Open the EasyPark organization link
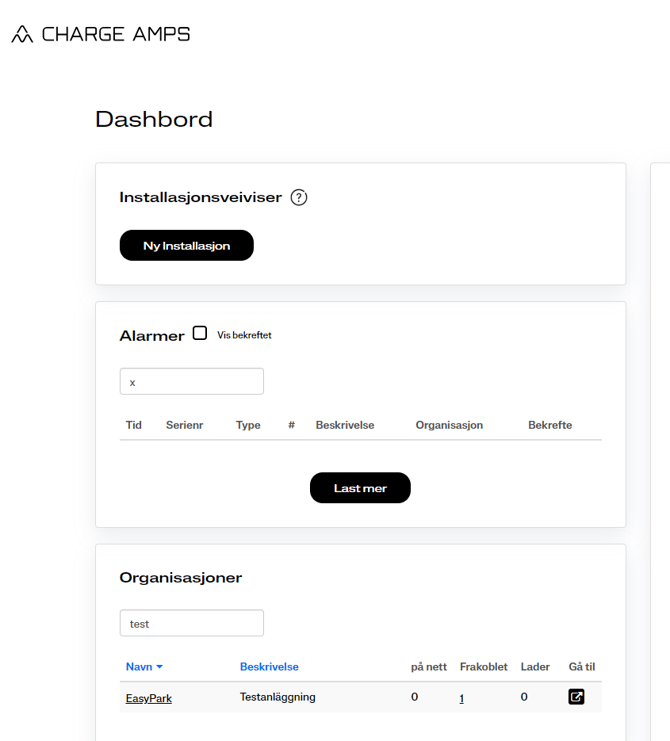The width and height of the screenshot is (670, 741). tap(148, 698)
